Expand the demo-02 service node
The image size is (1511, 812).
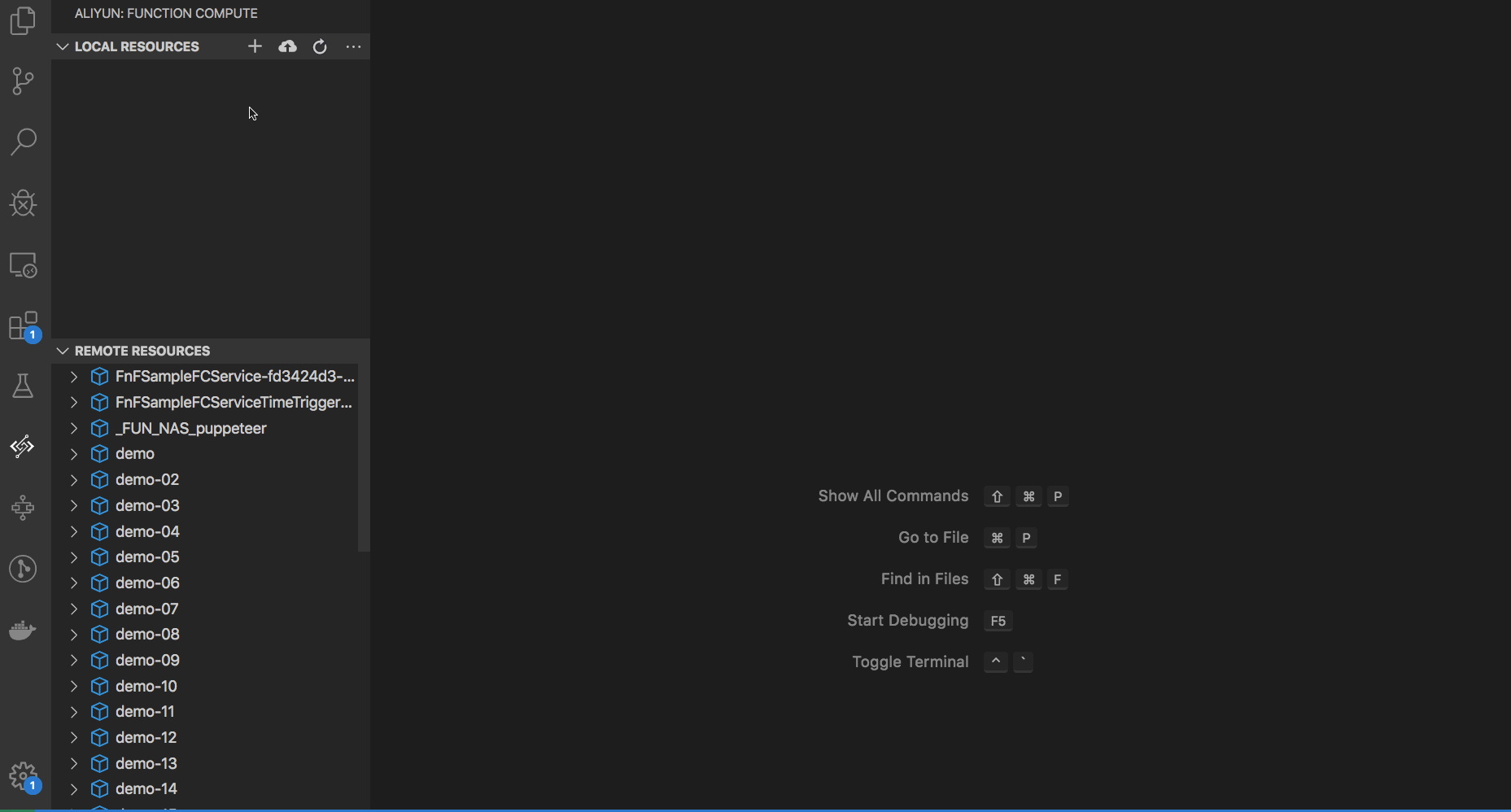point(74,480)
